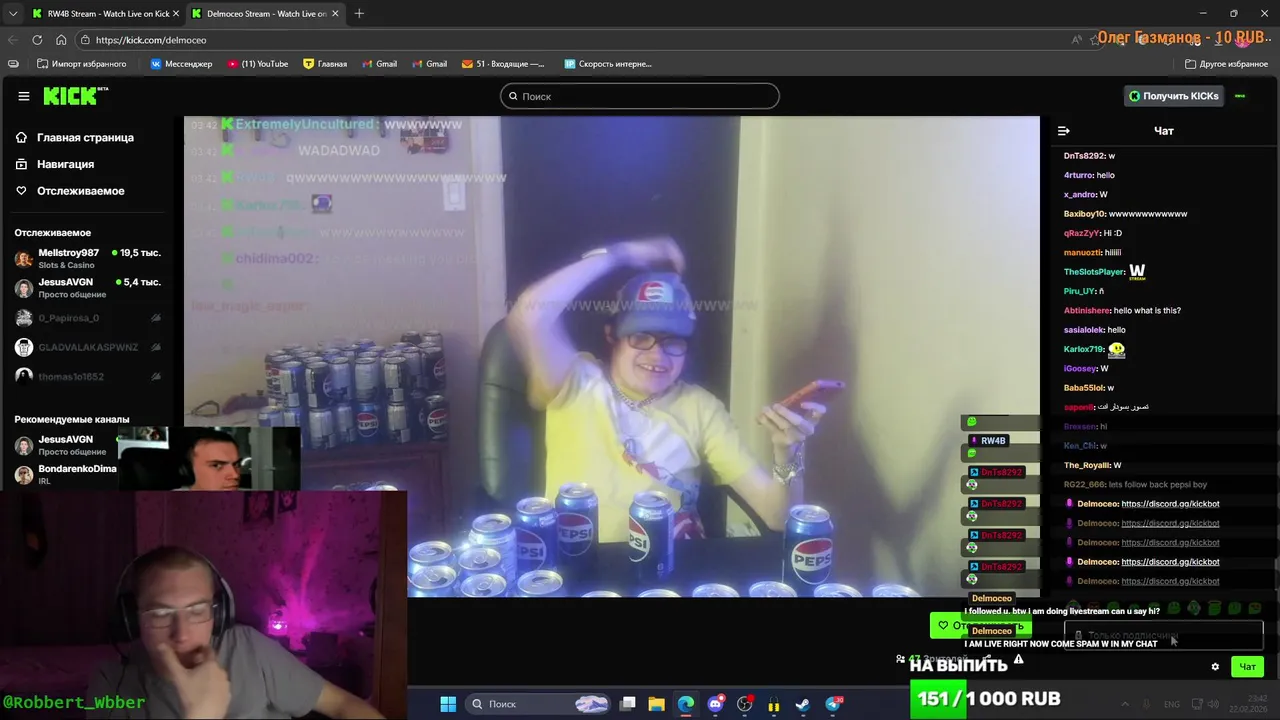Open JesusAVGN followed channel with 5,4 тыс.
The image size is (1280, 720).
[88, 288]
